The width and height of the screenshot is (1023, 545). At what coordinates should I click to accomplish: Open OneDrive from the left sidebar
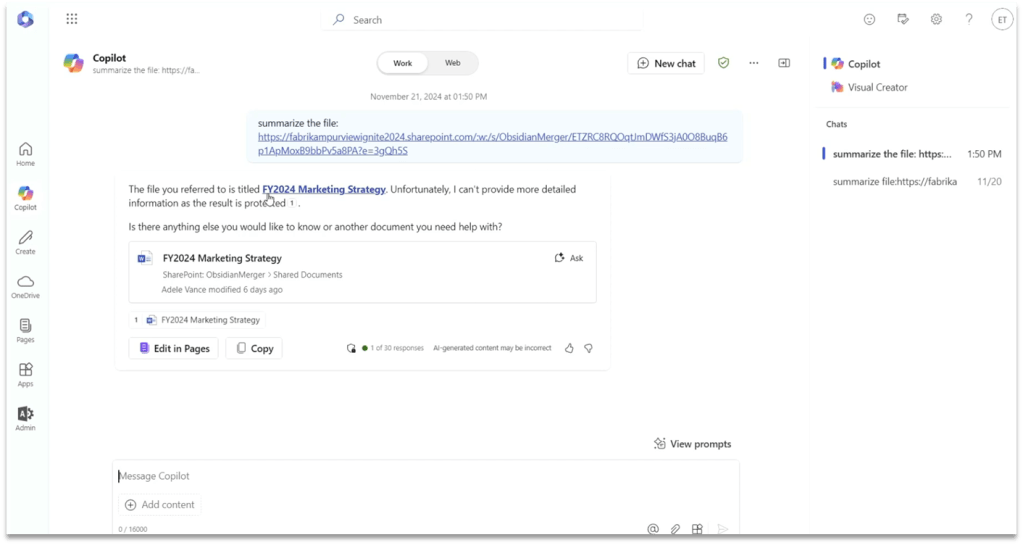pyautogui.click(x=25, y=287)
